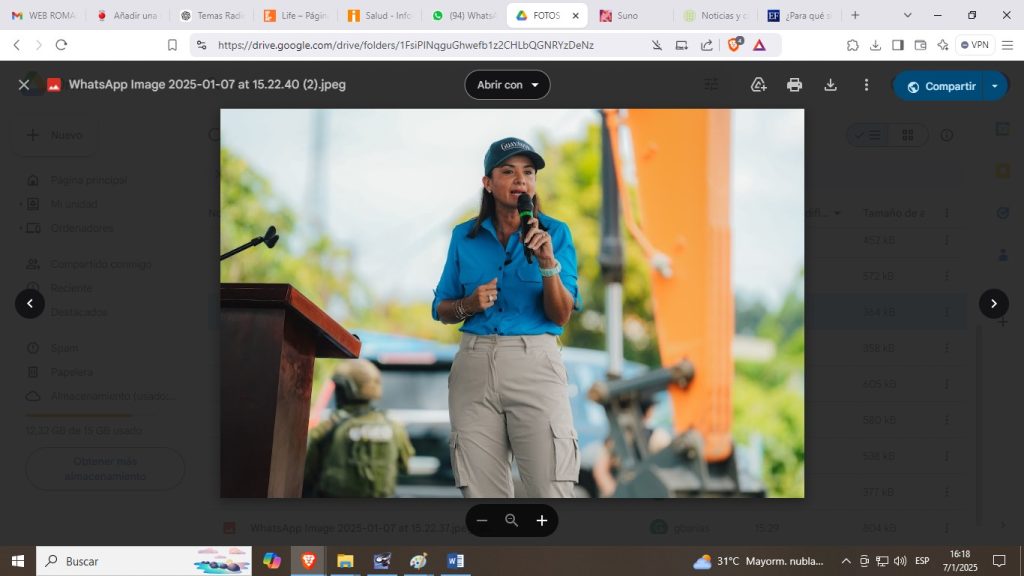This screenshot has height=576, width=1024.
Task: Switch to WEB ROMA Gmail tab
Action: [44, 15]
